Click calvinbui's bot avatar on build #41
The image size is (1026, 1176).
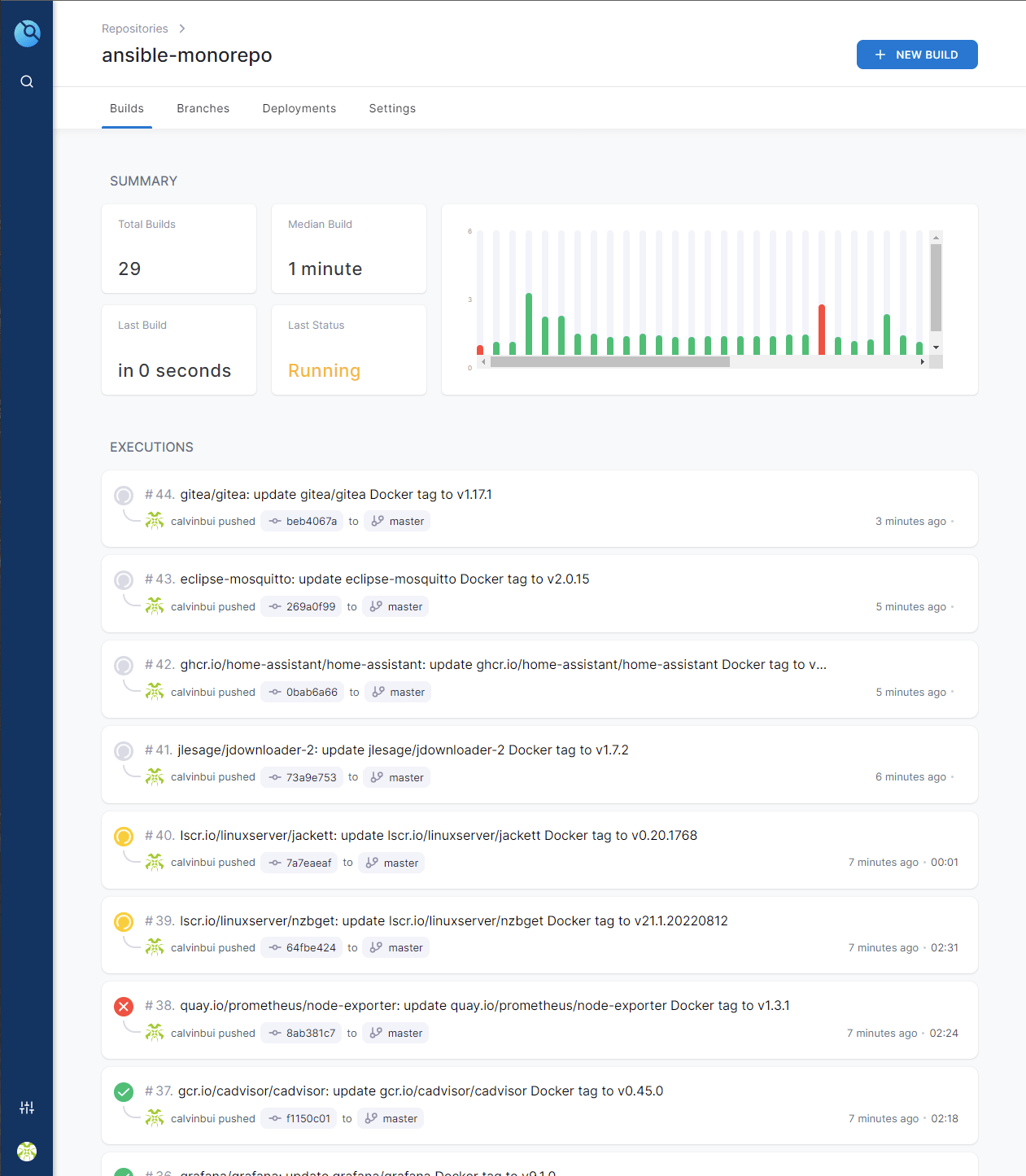(x=155, y=776)
